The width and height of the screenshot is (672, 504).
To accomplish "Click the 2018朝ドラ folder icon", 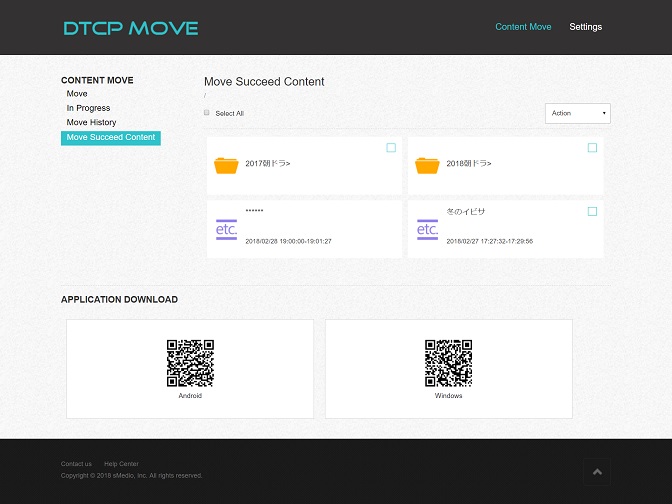I will click(427, 165).
